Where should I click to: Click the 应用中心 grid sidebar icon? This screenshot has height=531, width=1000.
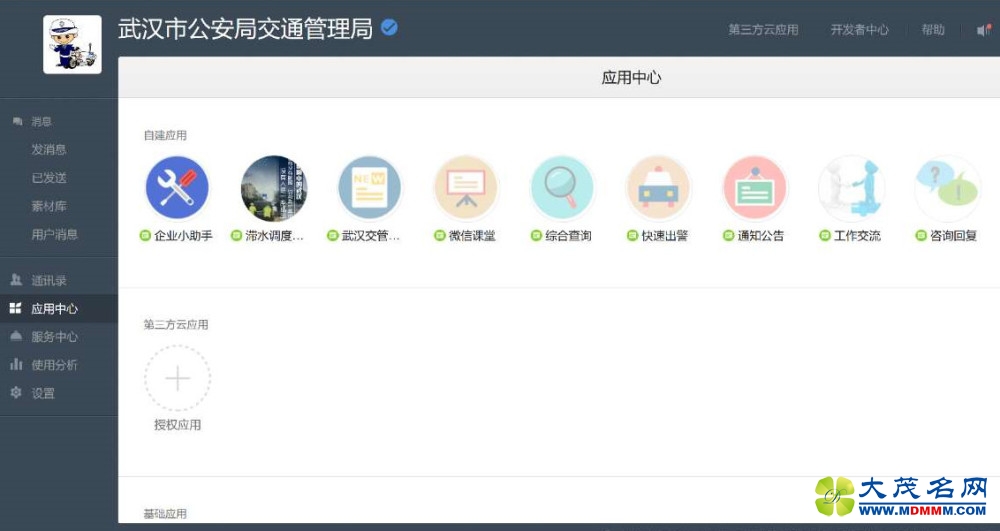(16, 309)
